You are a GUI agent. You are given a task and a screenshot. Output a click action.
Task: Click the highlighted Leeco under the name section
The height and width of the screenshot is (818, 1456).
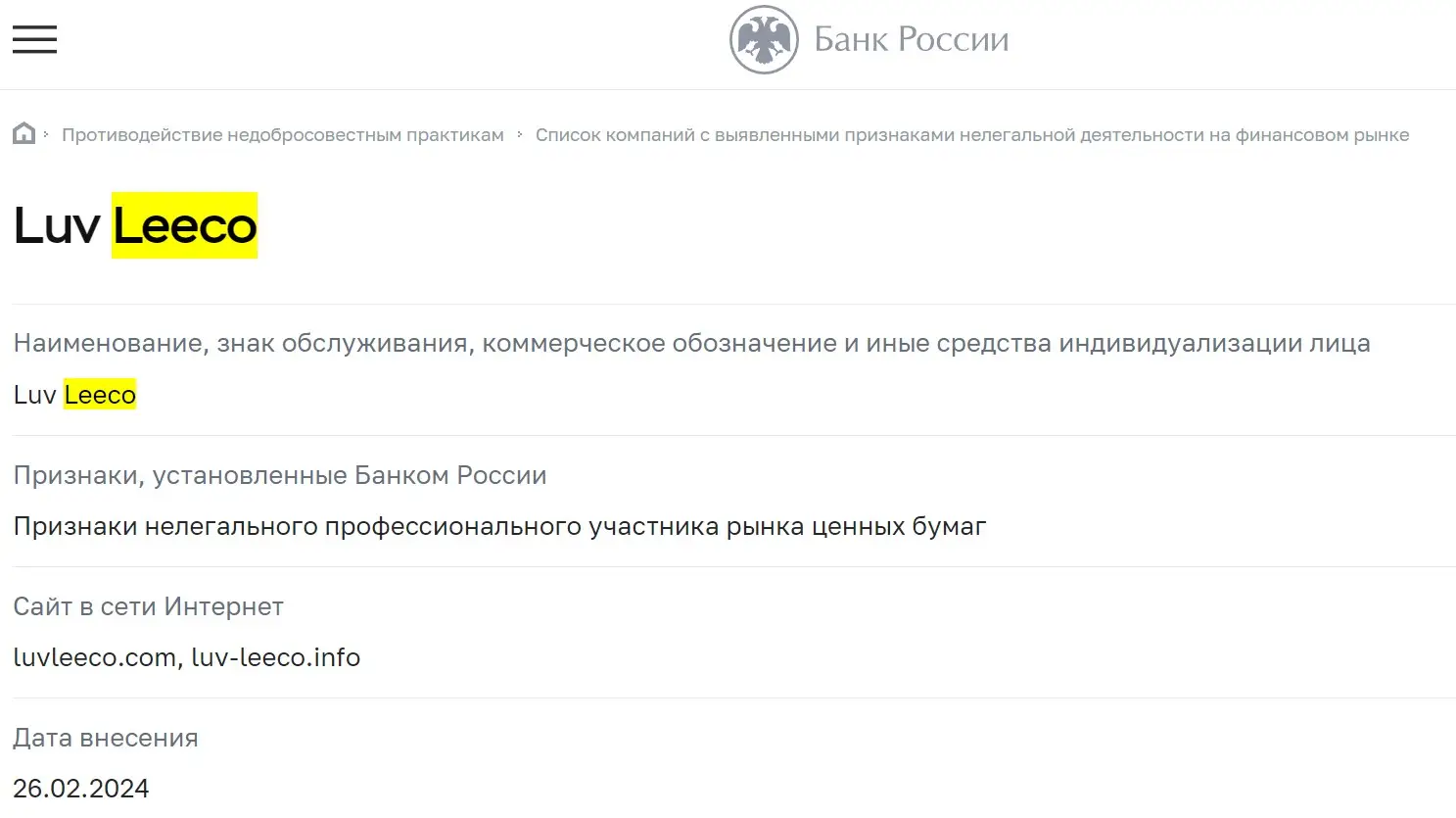click(100, 394)
